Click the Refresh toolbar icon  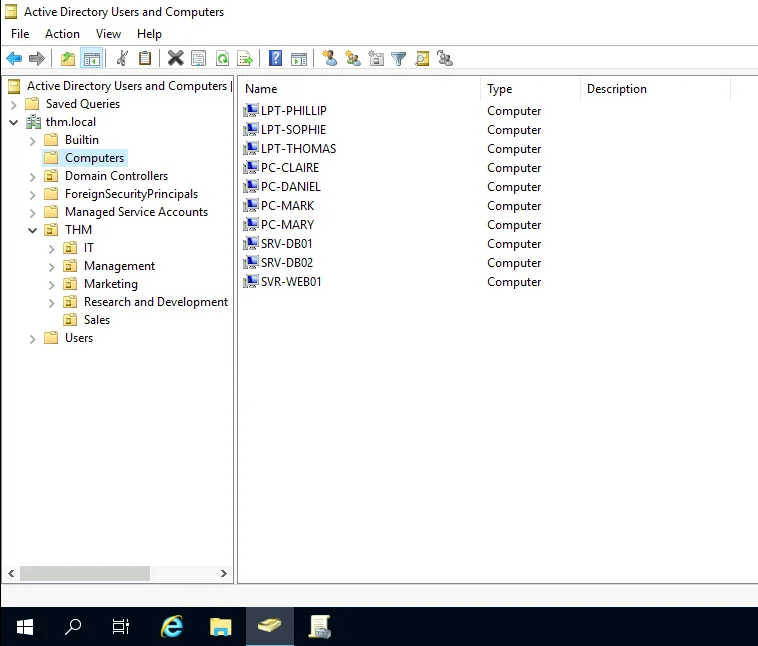click(x=222, y=59)
